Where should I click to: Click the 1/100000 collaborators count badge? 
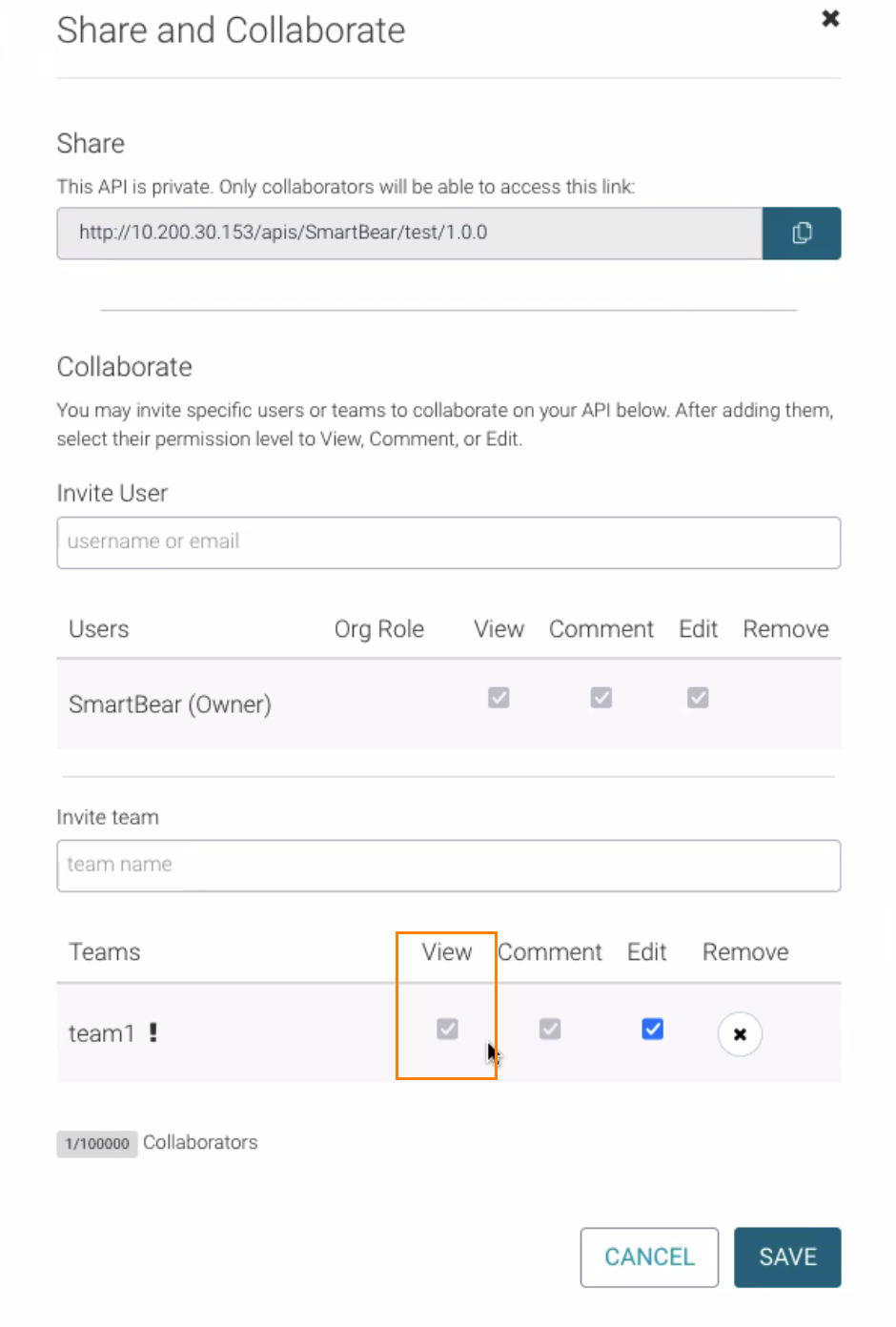pos(97,1144)
